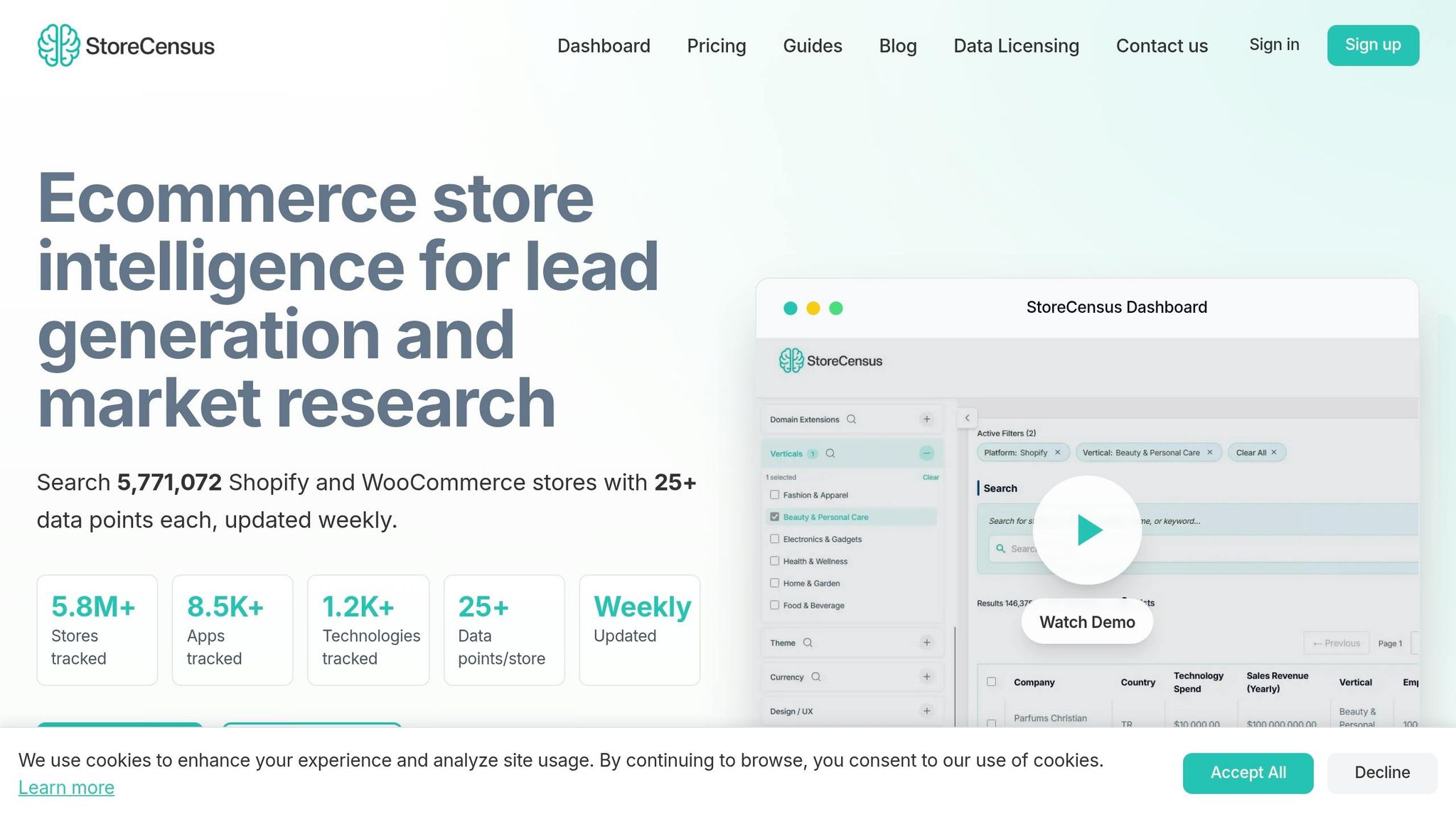The height and width of the screenshot is (819, 1456).
Task: Play the demo video with the round play button
Action: tap(1087, 530)
